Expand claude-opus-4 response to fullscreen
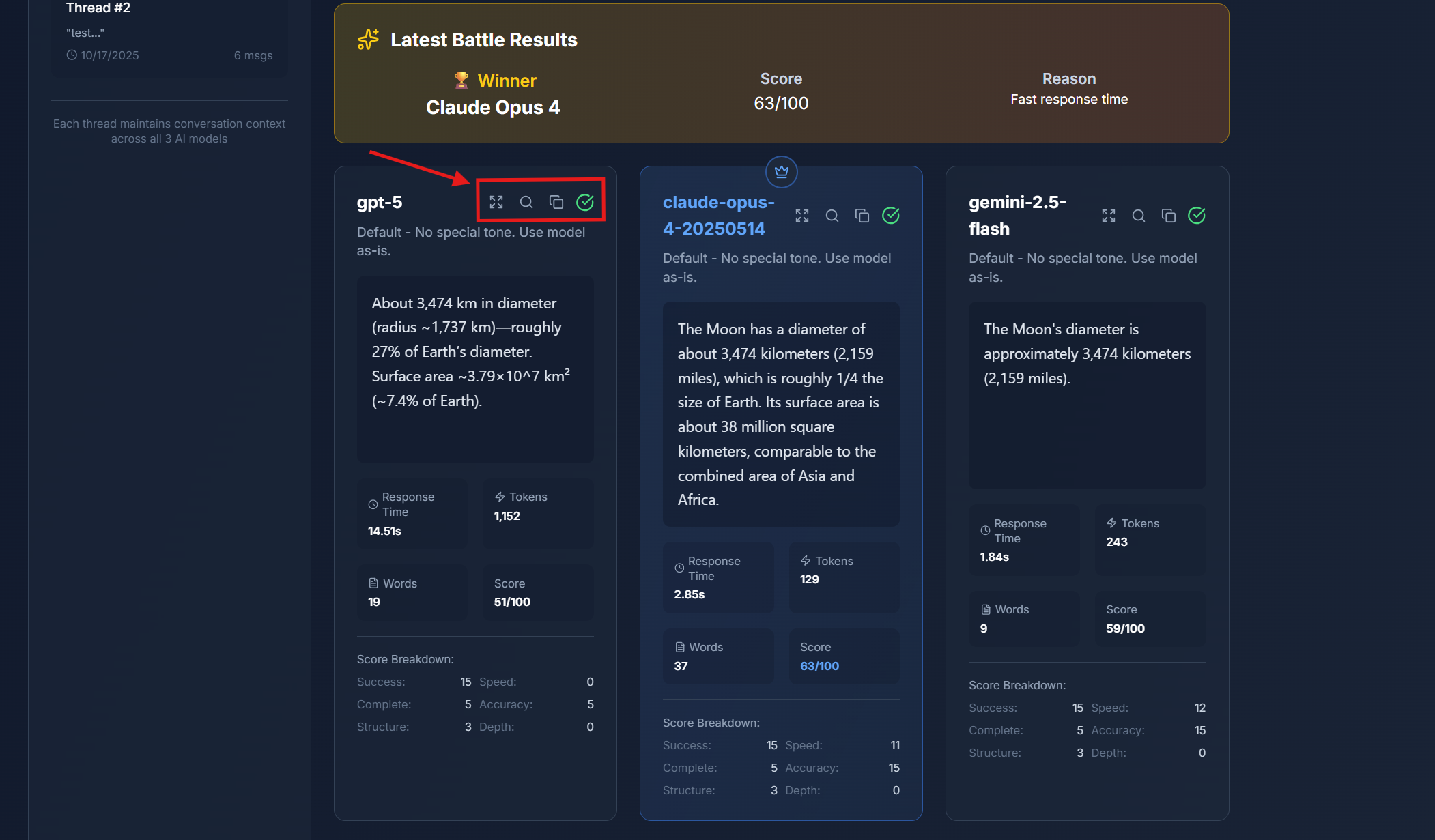The height and width of the screenshot is (840, 1435). [x=802, y=216]
